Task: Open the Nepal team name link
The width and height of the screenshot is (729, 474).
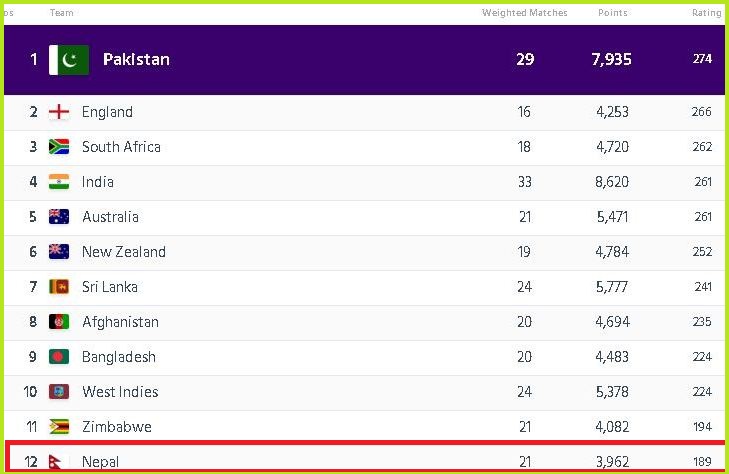Action: [100, 462]
